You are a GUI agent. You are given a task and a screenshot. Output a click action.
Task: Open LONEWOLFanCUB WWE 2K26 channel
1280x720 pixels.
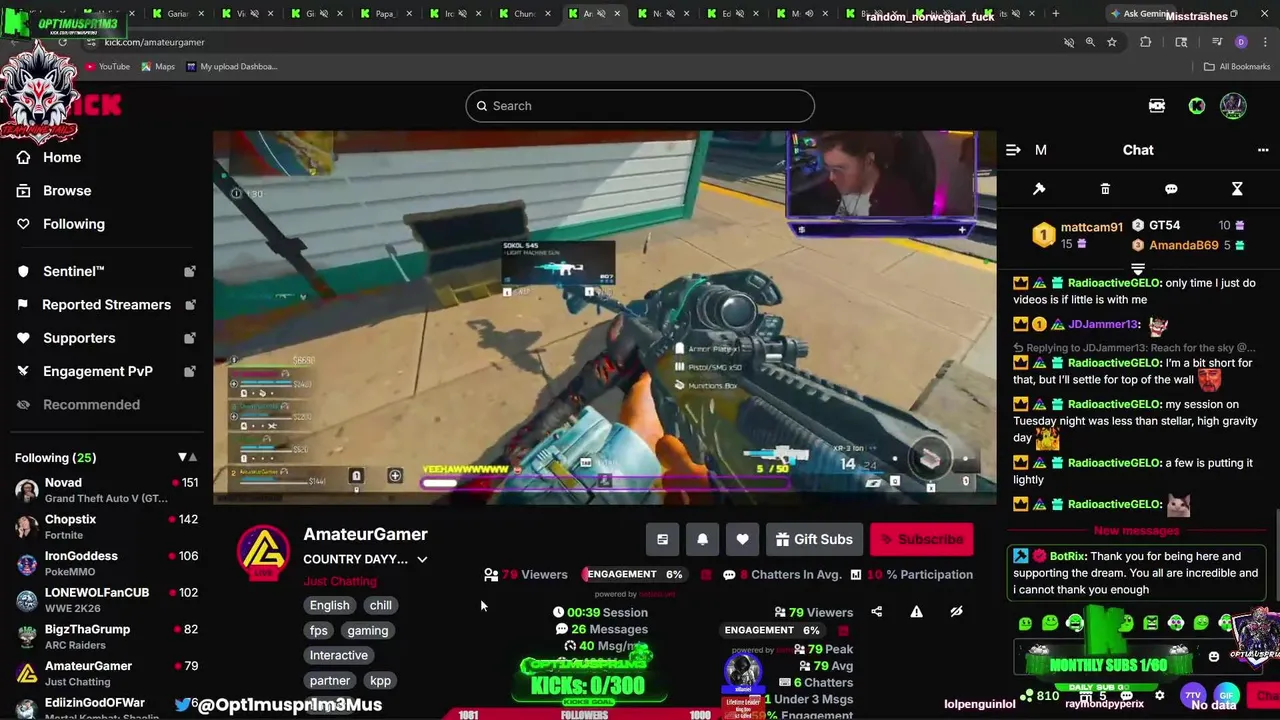click(x=105, y=599)
